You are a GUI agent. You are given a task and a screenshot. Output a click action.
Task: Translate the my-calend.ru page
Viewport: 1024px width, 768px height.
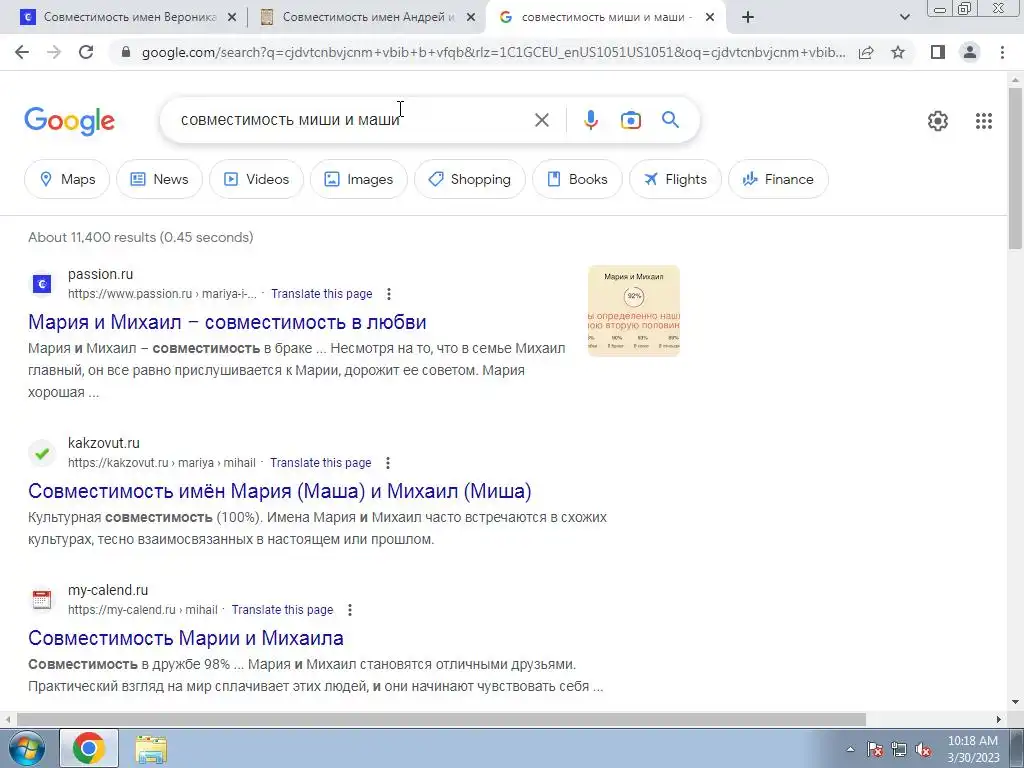coord(282,610)
